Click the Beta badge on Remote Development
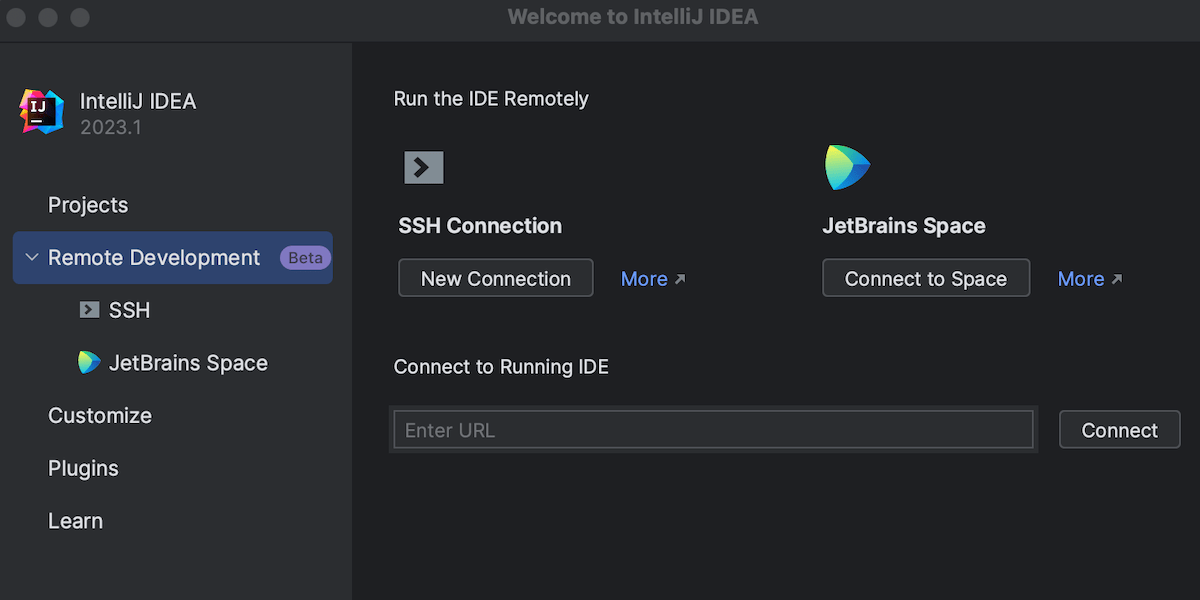The width and height of the screenshot is (1200, 600). 305,258
